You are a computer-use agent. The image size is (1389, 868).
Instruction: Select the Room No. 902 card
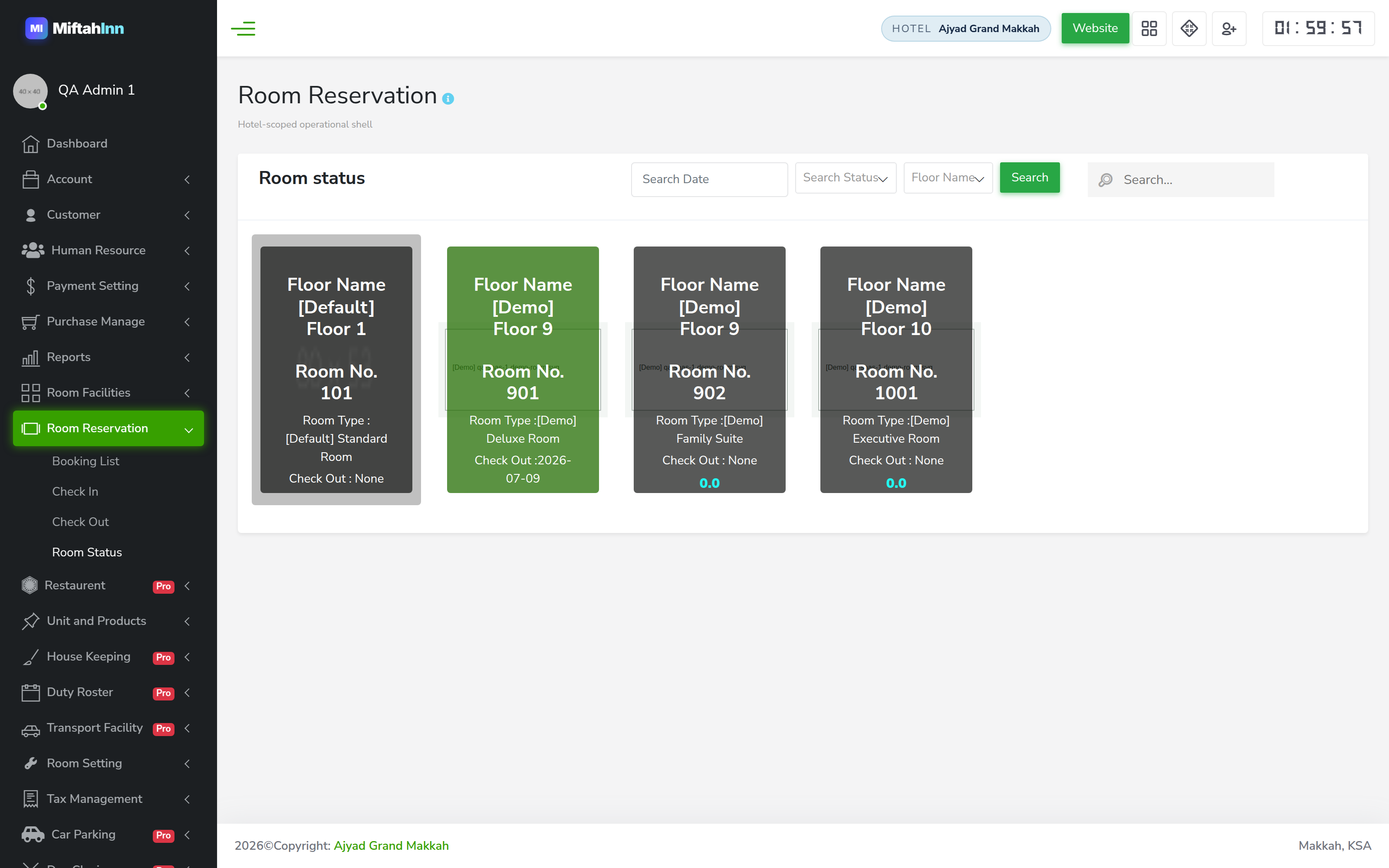(709, 370)
